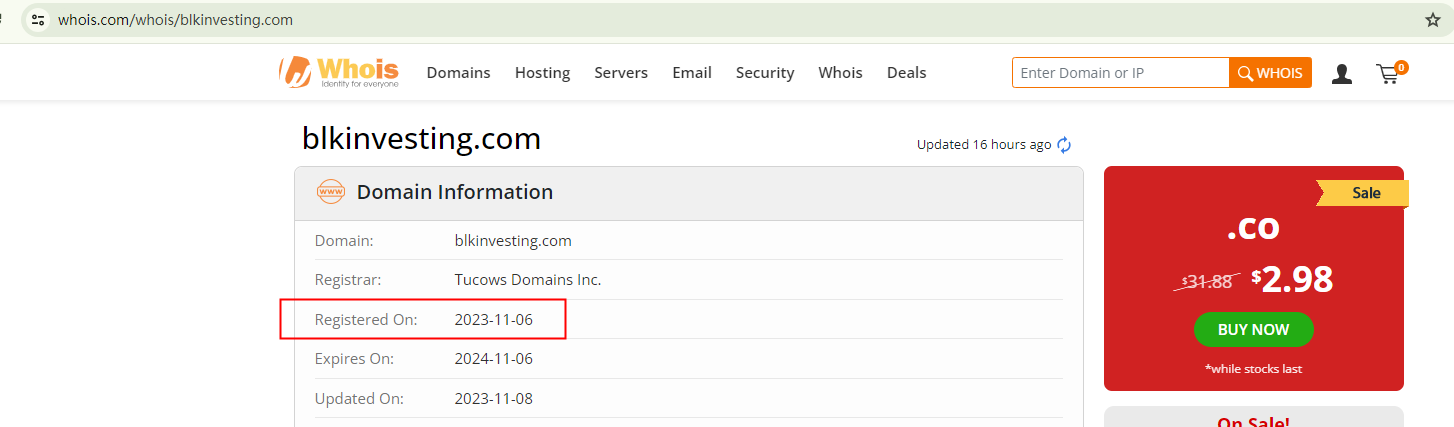Open the Servers menu

click(621, 73)
